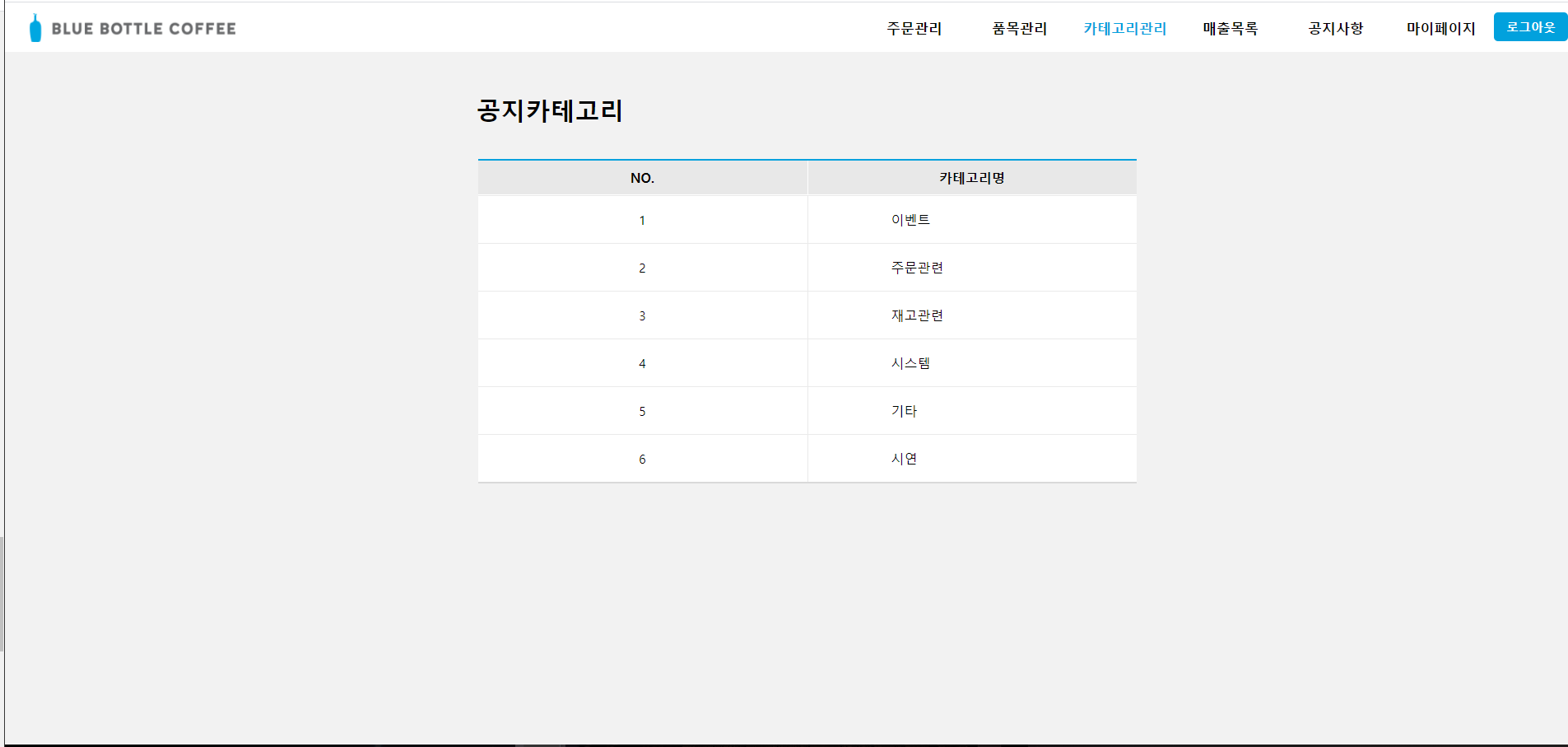Viewport: 1568px width, 747px height.
Task: Click the 주문관련 category name cell
Action: 918,267
